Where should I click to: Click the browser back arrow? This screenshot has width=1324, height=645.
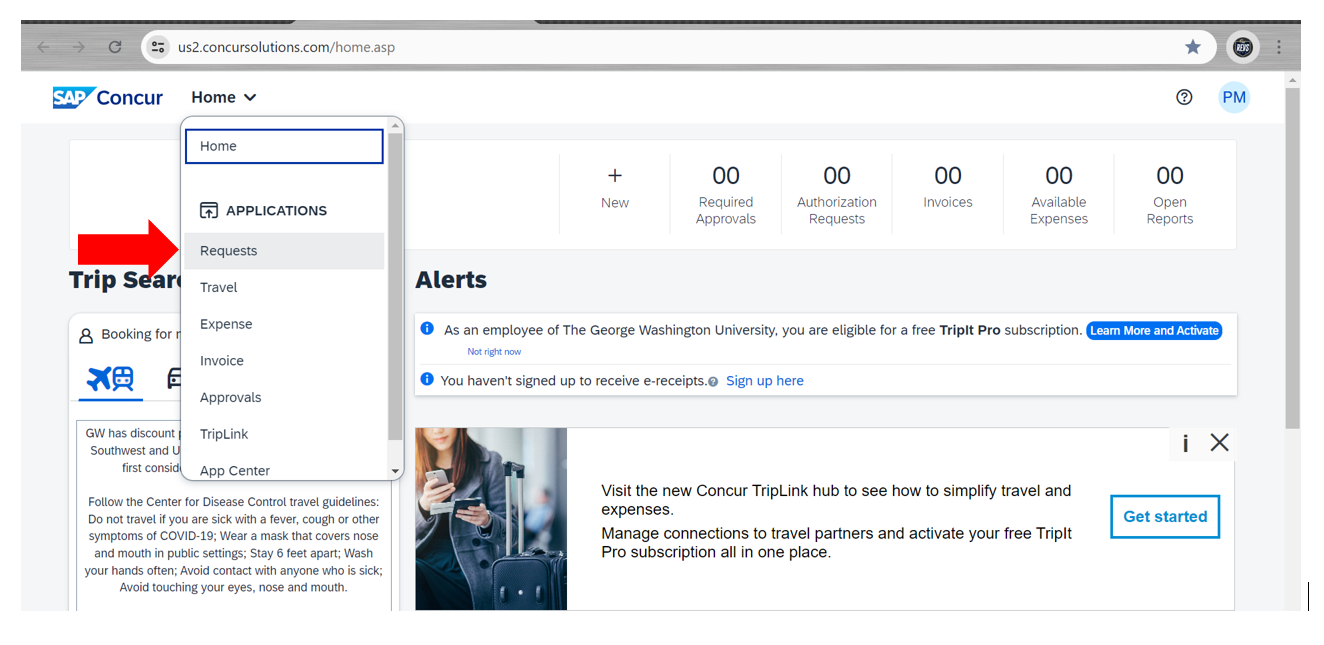(43, 47)
